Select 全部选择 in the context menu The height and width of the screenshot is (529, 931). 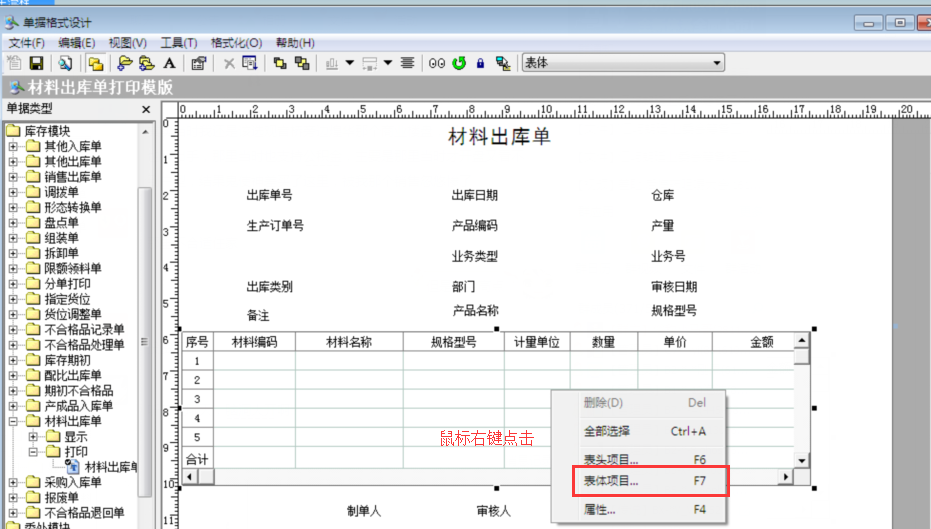coord(607,431)
